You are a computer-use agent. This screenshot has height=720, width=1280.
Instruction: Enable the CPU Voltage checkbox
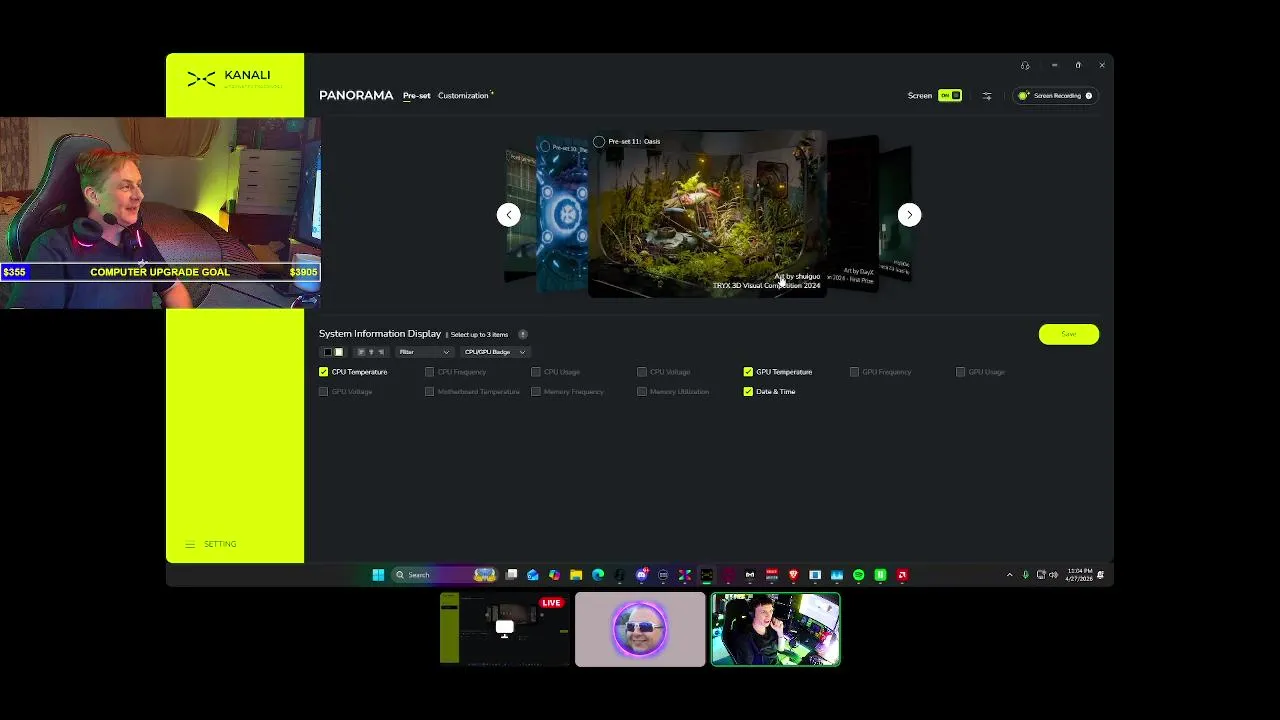pyautogui.click(x=642, y=372)
